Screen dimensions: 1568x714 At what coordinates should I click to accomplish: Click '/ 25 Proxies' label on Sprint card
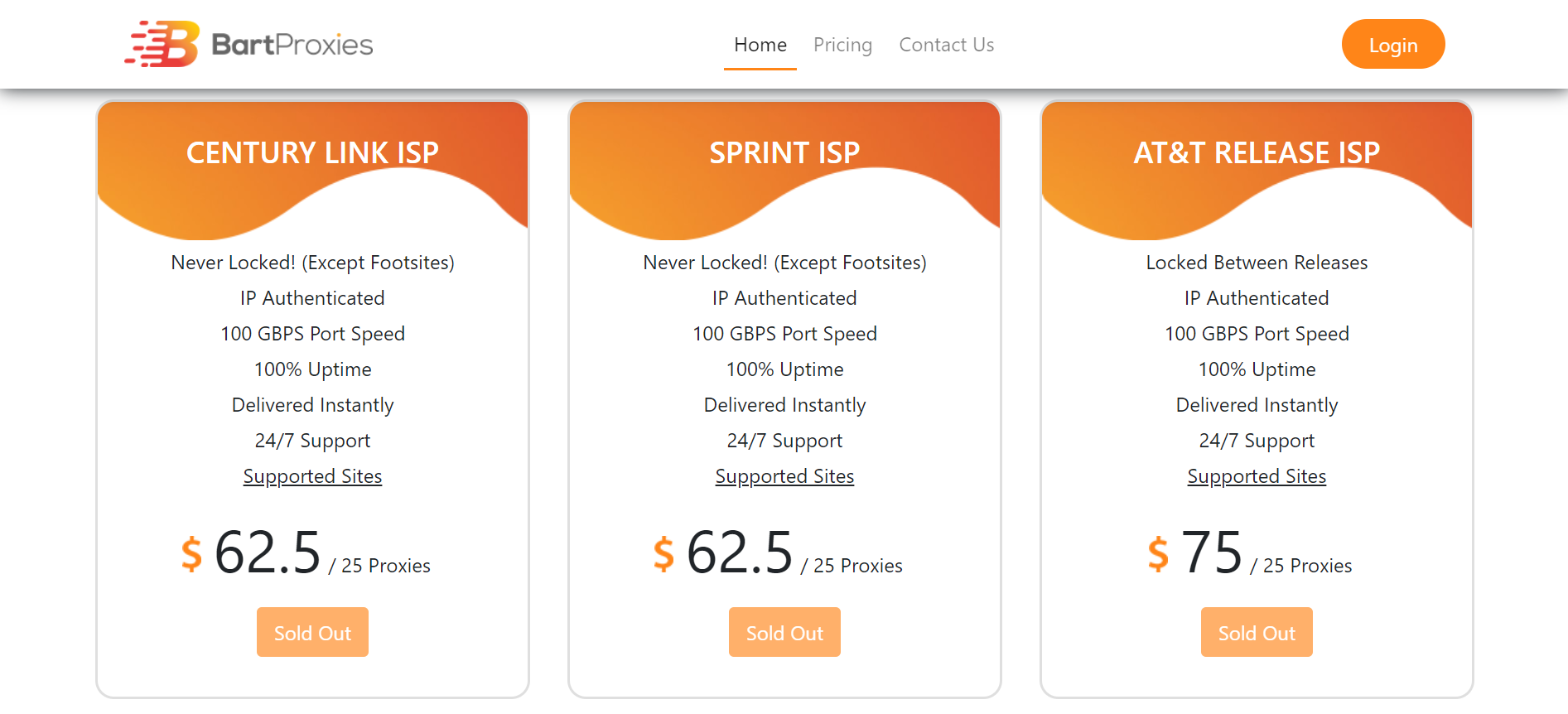[852, 566]
